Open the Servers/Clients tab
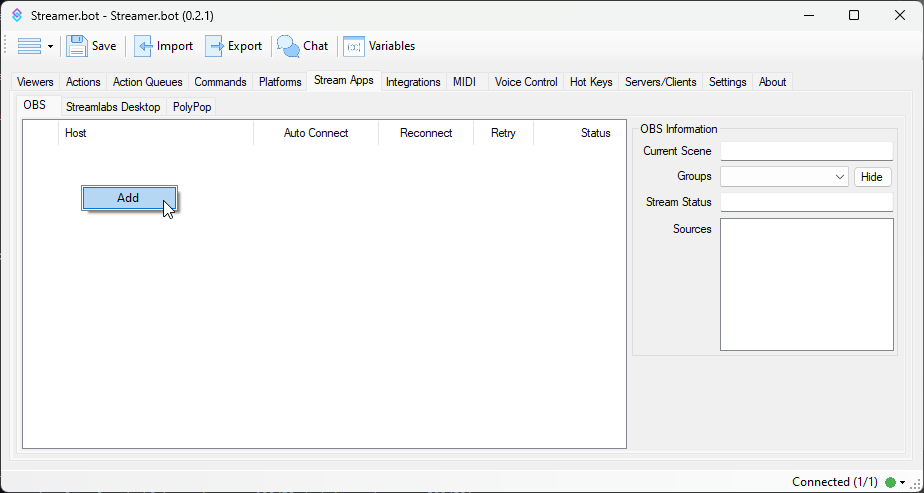924x493 pixels. click(x=660, y=82)
